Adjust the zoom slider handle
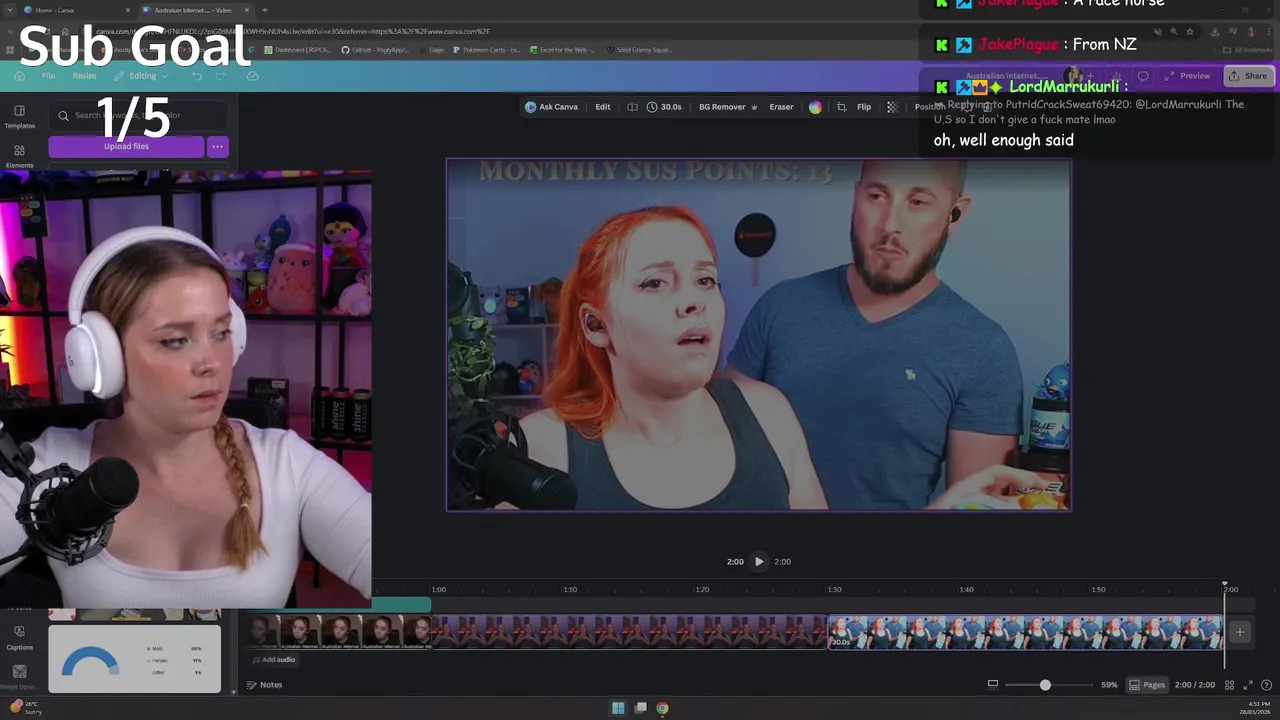 click(x=1045, y=685)
